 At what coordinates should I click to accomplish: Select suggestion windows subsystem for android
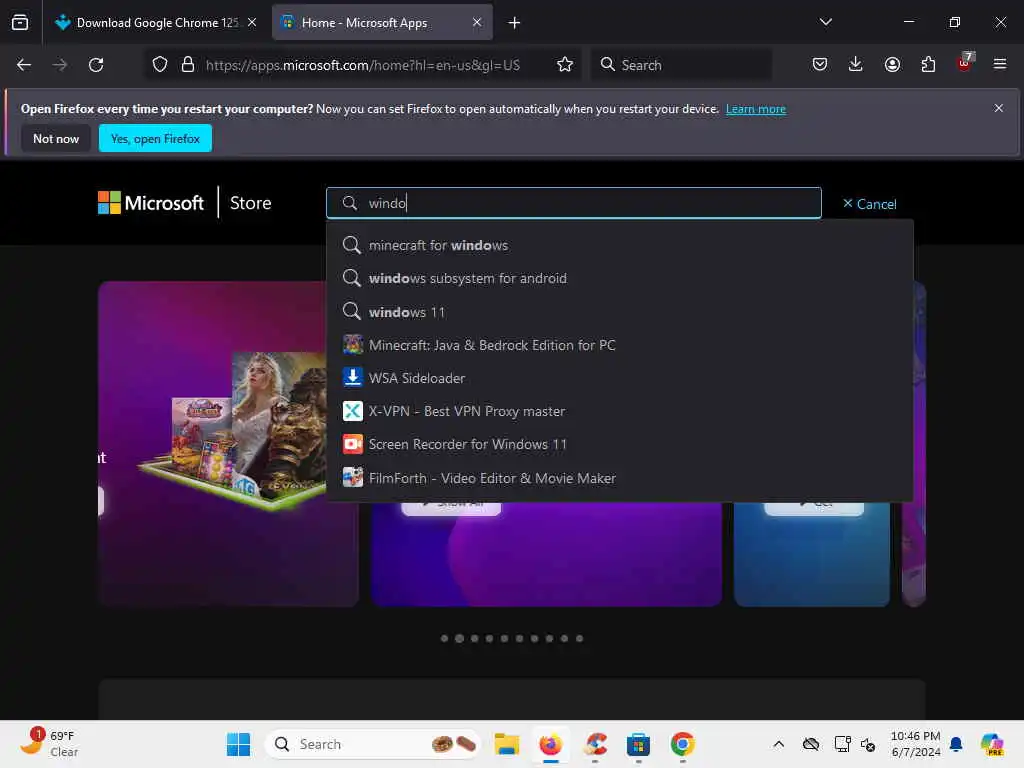[x=620, y=278]
